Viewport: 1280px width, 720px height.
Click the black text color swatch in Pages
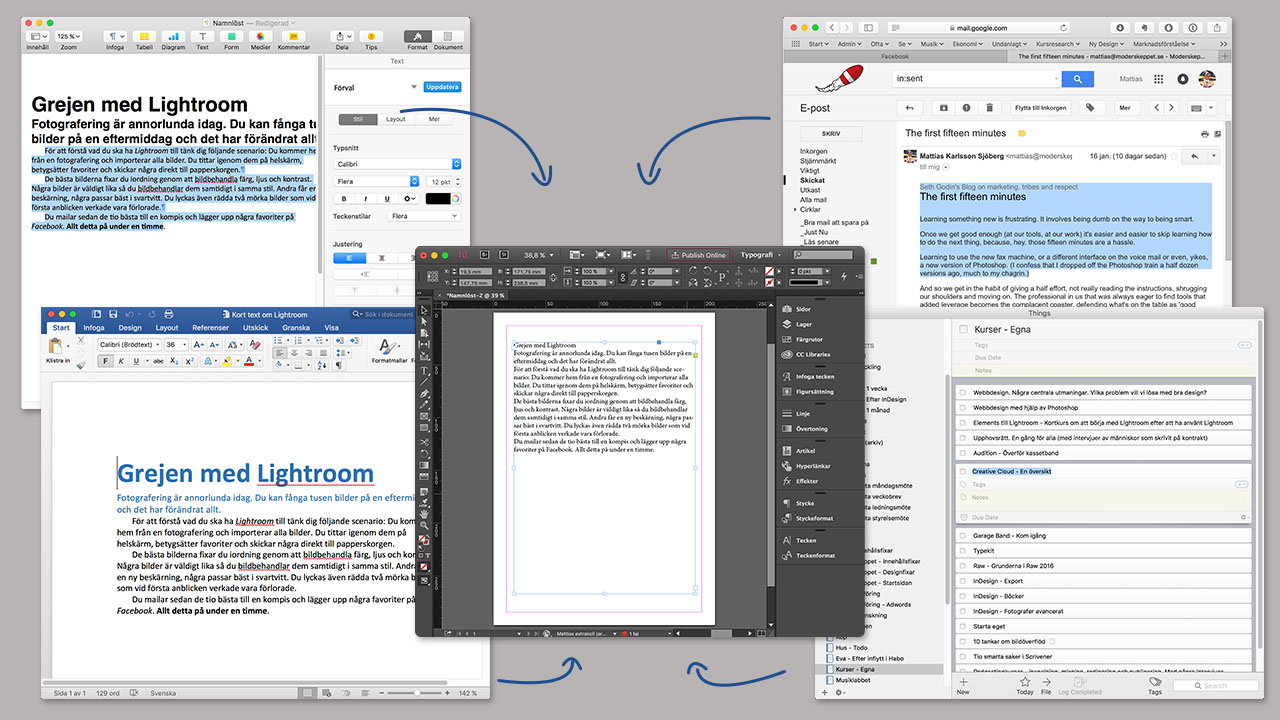click(438, 199)
